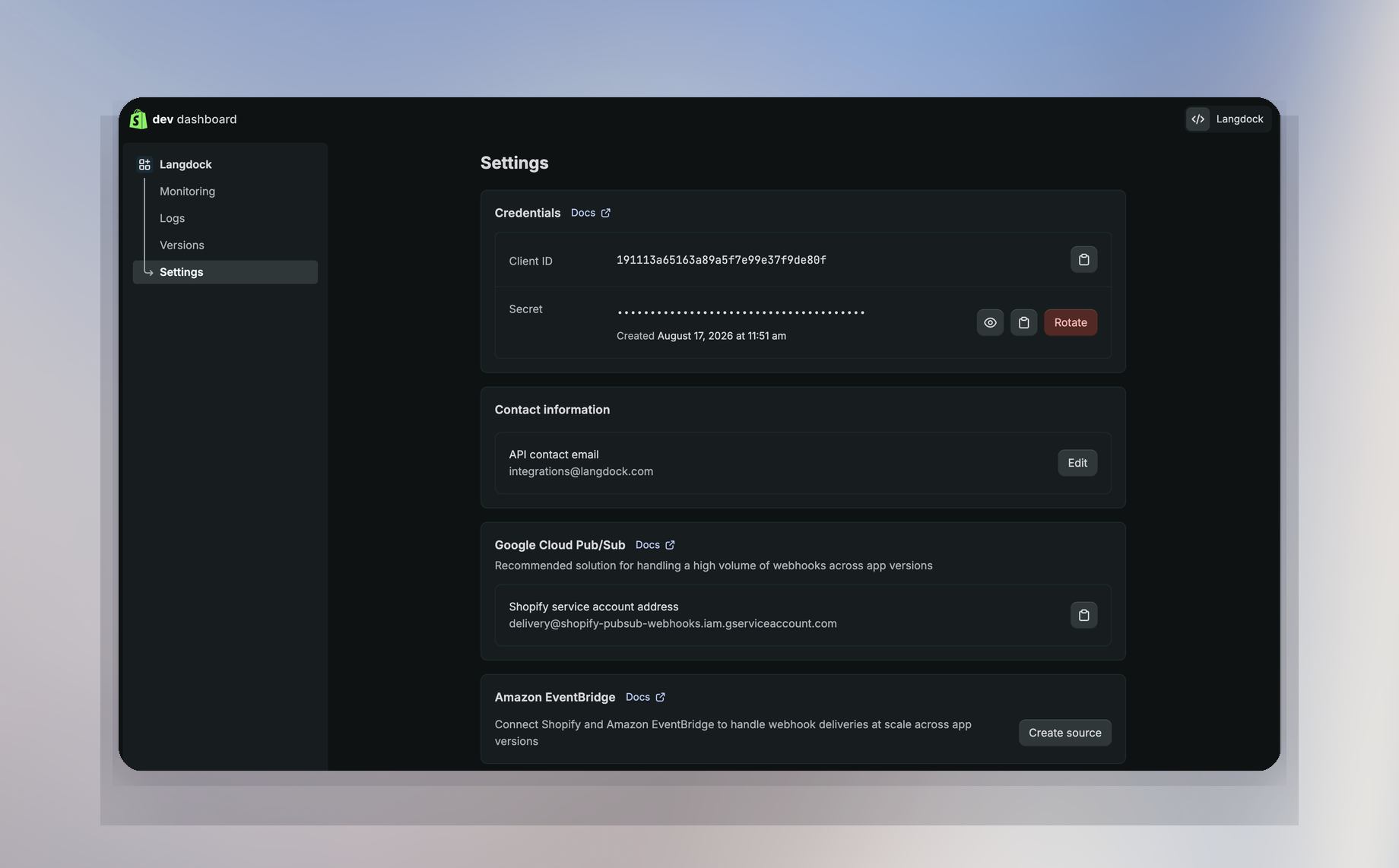Click the Google Cloud Pub/Sub heading
Screen dimensions: 1399x868
(560, 545)
